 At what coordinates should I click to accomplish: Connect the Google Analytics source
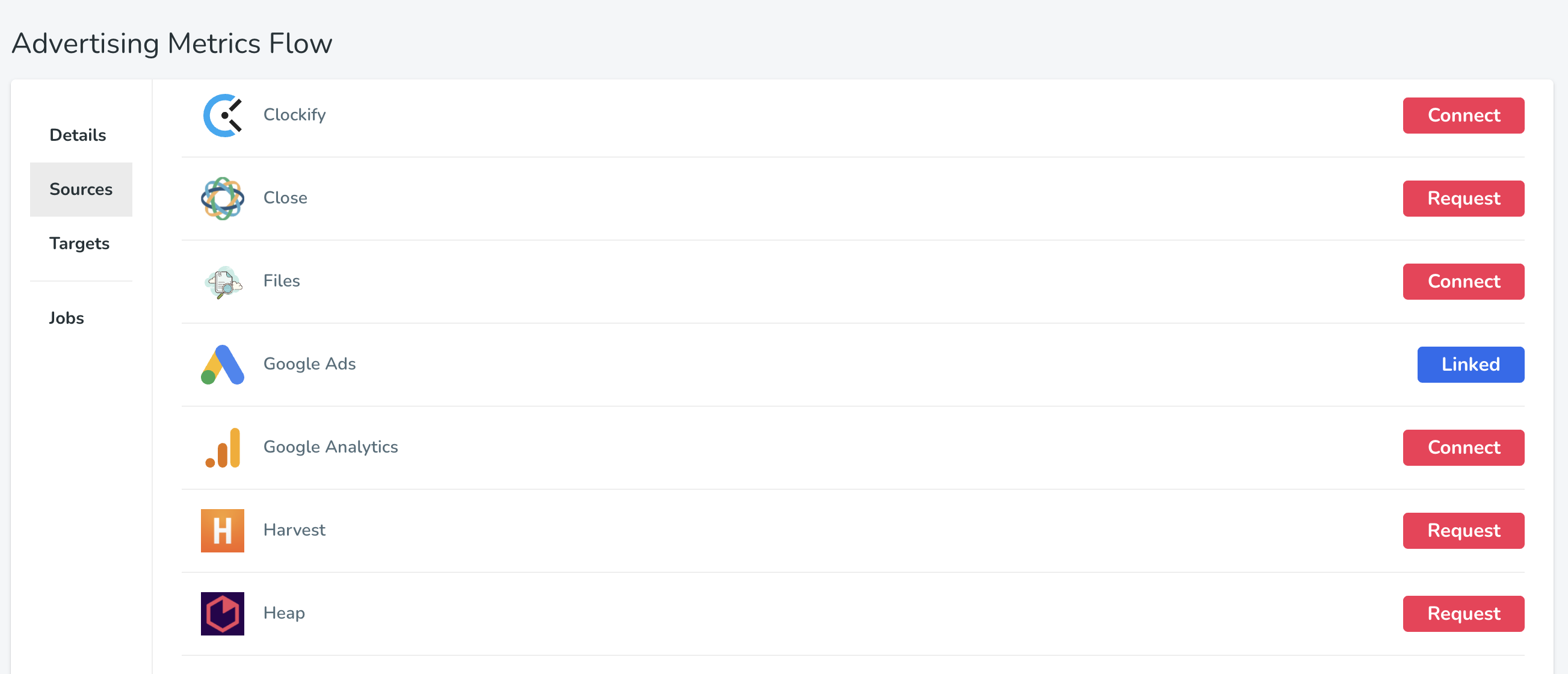coord(1463,448)
